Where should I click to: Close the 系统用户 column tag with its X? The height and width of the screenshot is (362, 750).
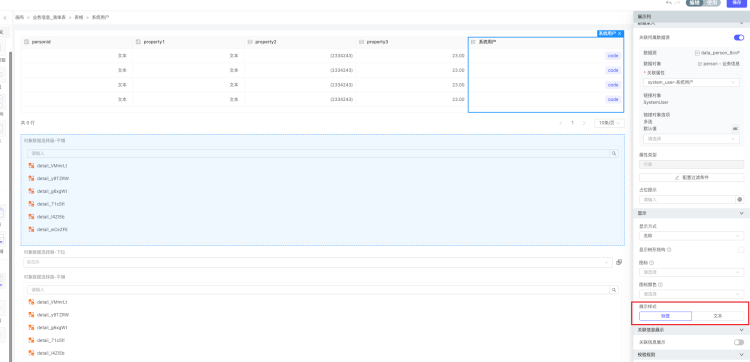point(620,33)
